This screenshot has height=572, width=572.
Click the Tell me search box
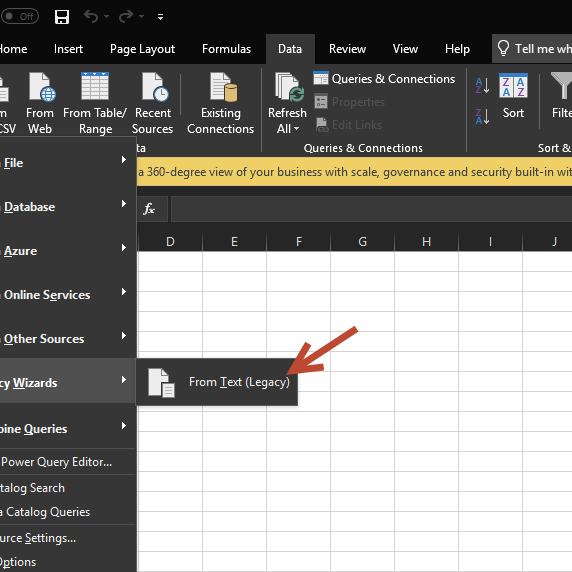coord(532,49)
